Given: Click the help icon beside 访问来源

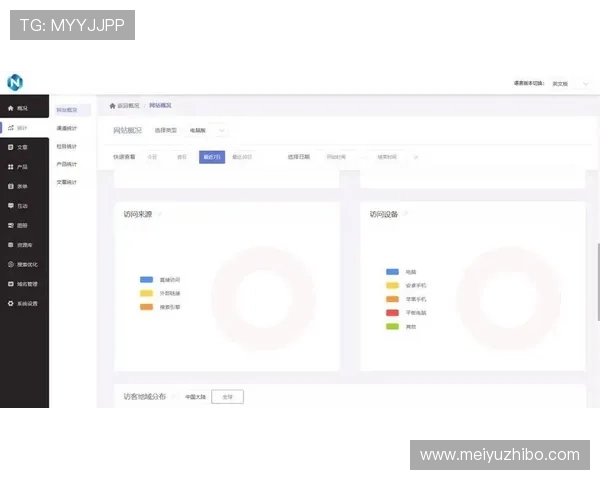Looking at the screenshot, I should coord(160,214).
